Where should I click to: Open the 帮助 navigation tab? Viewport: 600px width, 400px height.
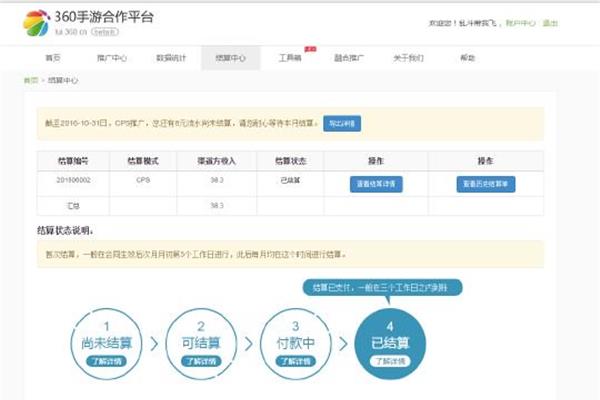pyautogui.click(x=467, y=58)
